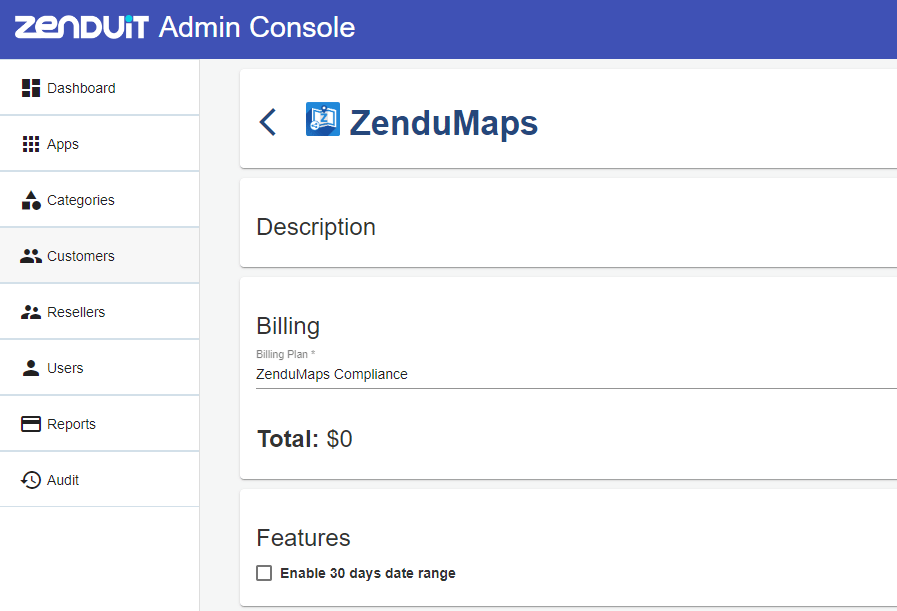
Task: Click the Total: $0 amount
Action: tap(305, 439)
